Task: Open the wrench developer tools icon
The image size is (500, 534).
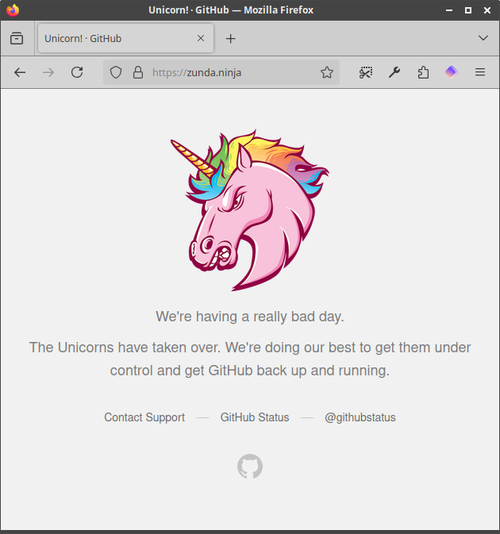Action: pos(394,72)
